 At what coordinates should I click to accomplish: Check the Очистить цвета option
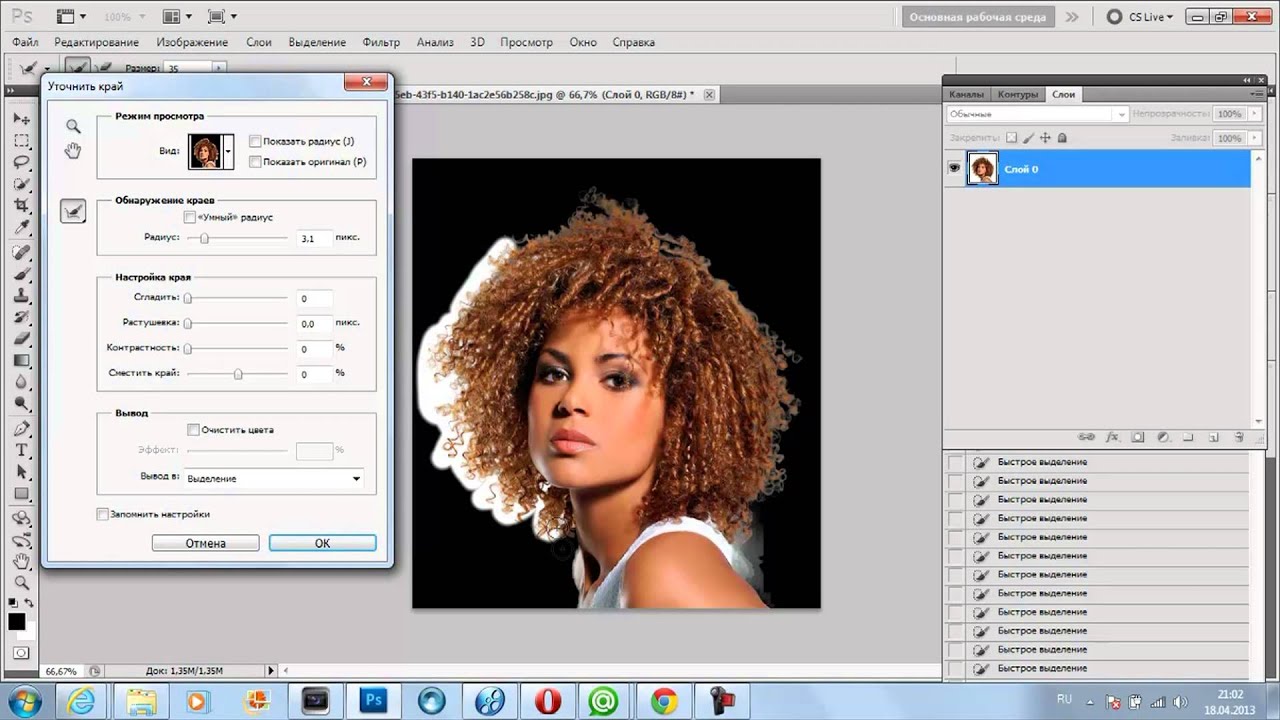(x=193, y=430)
